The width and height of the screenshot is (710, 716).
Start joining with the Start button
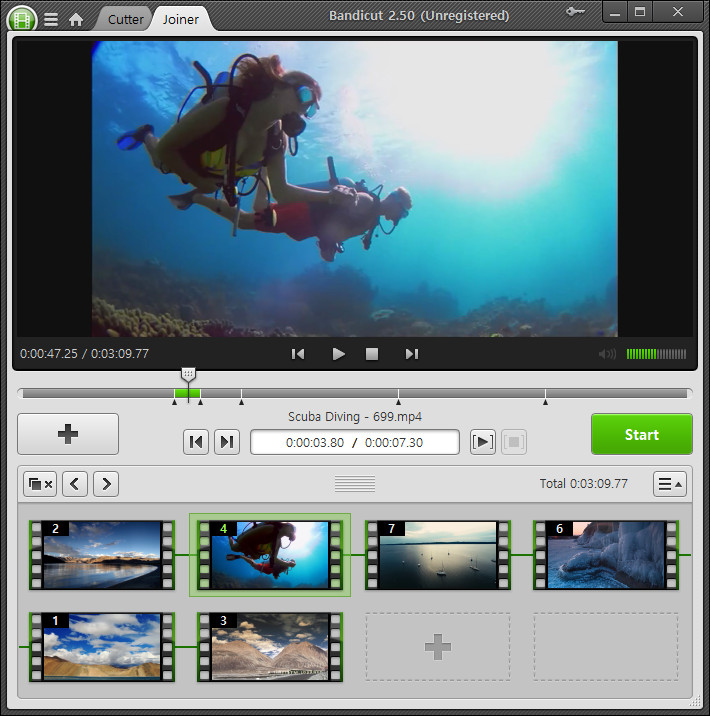click(642, 434)
